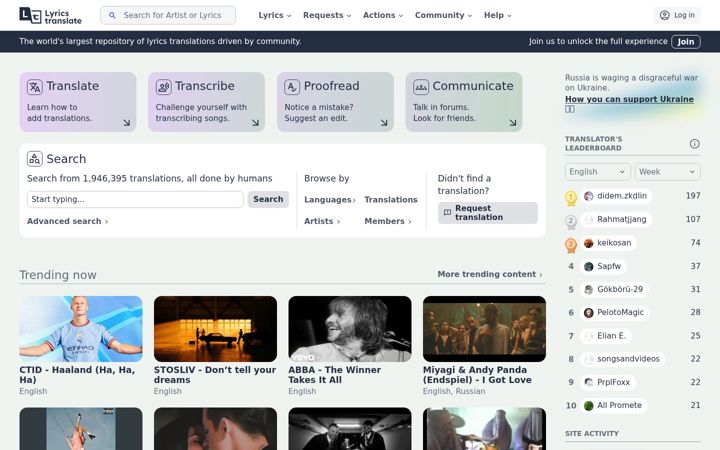Open the Requests menu
The height and width of the screenshot is (450, 720).
pyautogui.click(x=327, y=15)
